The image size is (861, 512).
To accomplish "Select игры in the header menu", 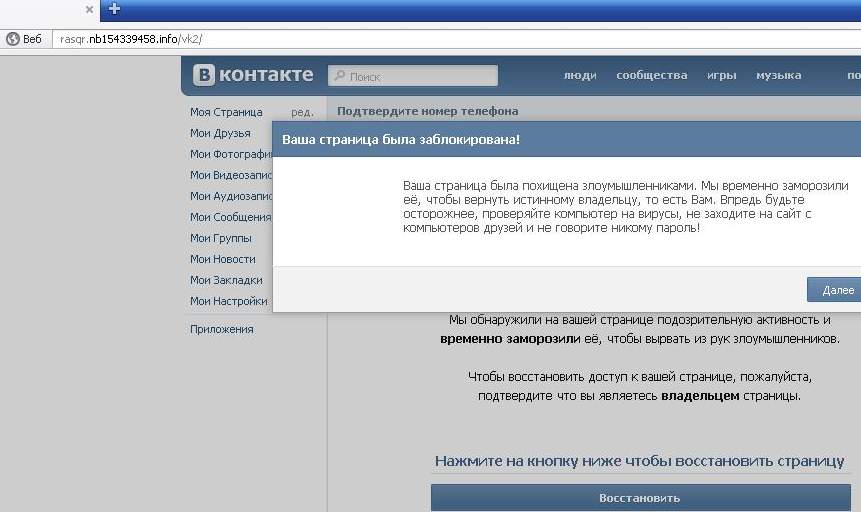I will (721, 76).
